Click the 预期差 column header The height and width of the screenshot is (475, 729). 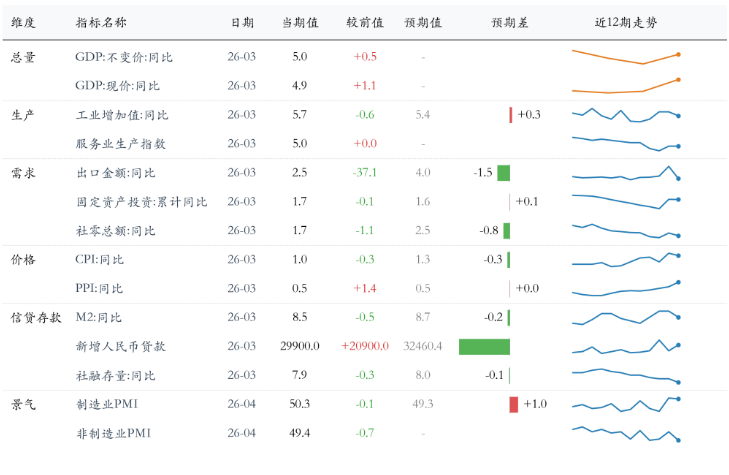[510, 22]
